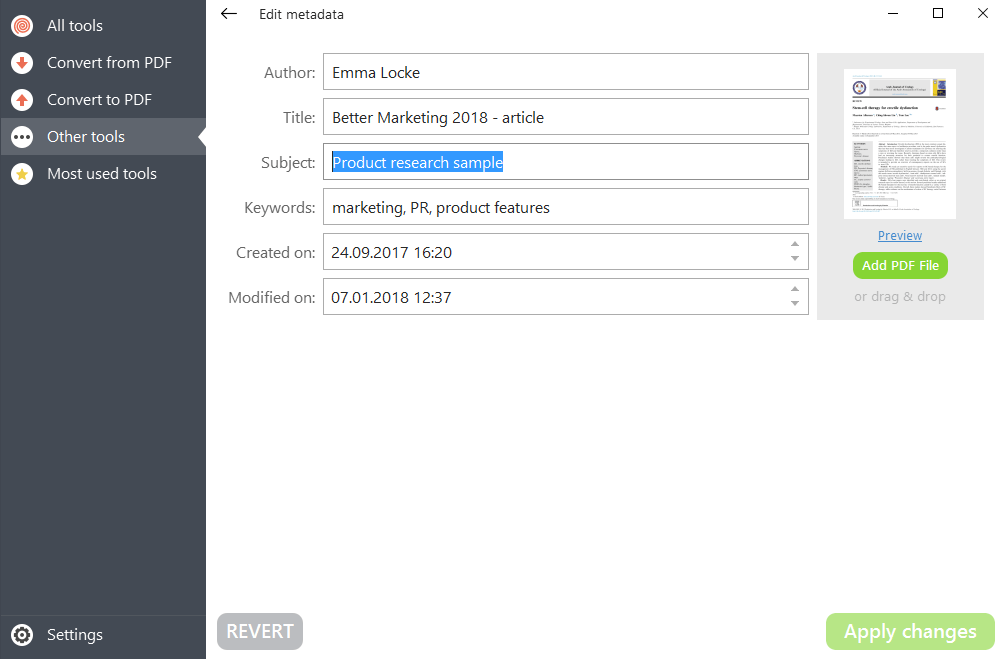Click the Convert to PDF arrow icon
Viewport: 1004px width, 659px height.
(x=22, y=100)
